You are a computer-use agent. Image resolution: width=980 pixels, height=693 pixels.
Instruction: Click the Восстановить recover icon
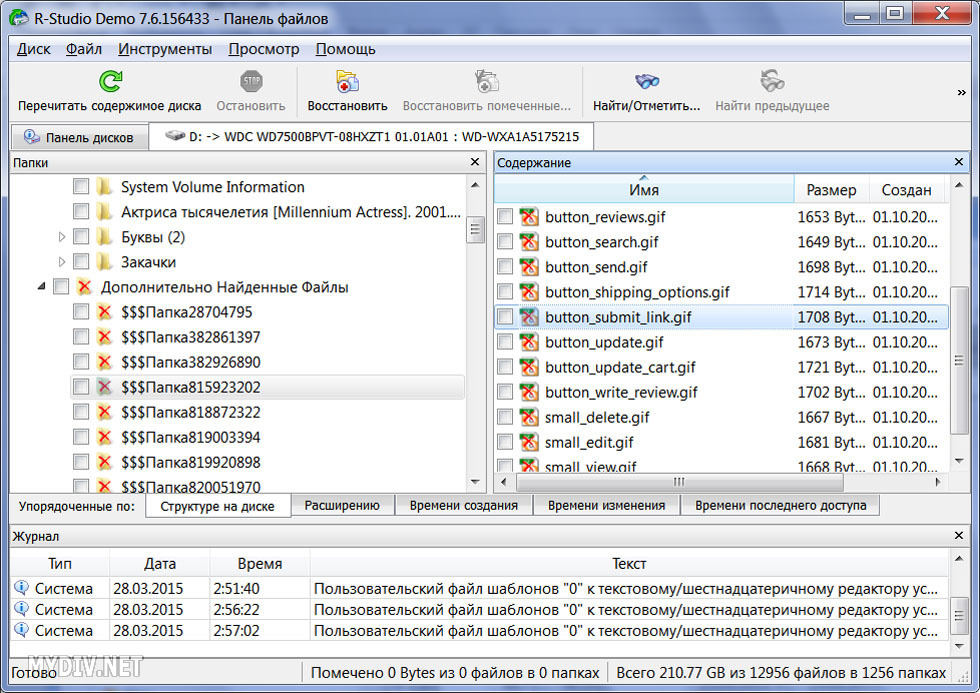tap(347, 82)
